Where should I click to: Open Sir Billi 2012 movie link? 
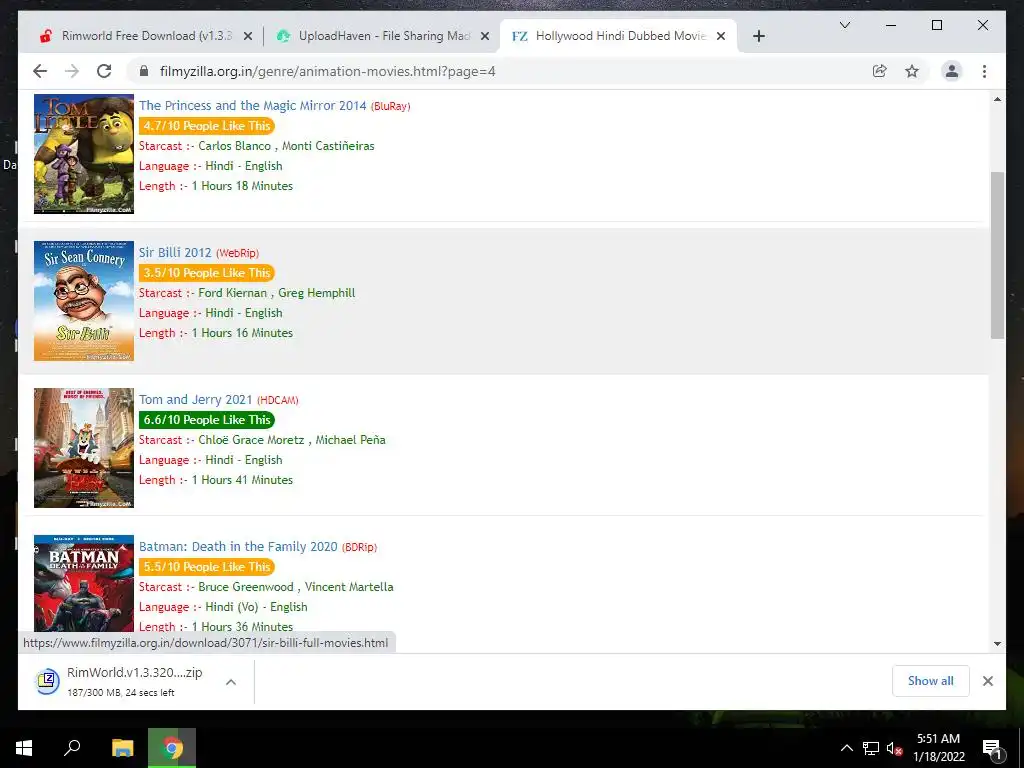pyautogui.click(x=175, y=252)
